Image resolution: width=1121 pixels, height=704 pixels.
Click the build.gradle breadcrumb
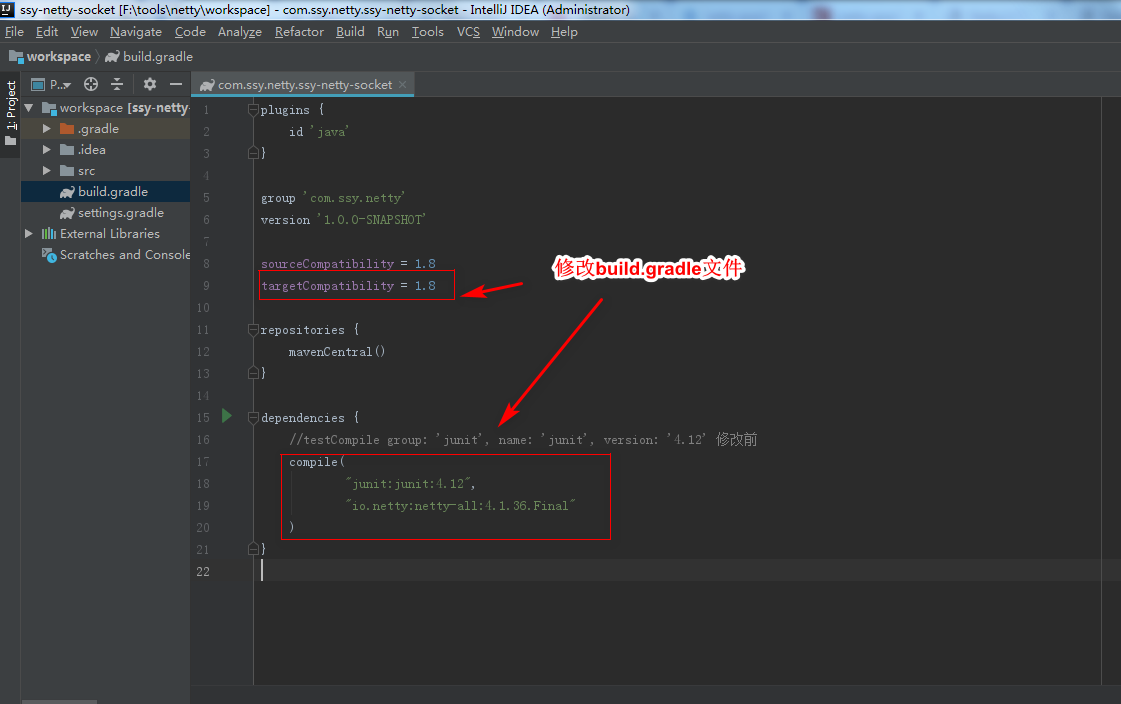pos(149,56)
